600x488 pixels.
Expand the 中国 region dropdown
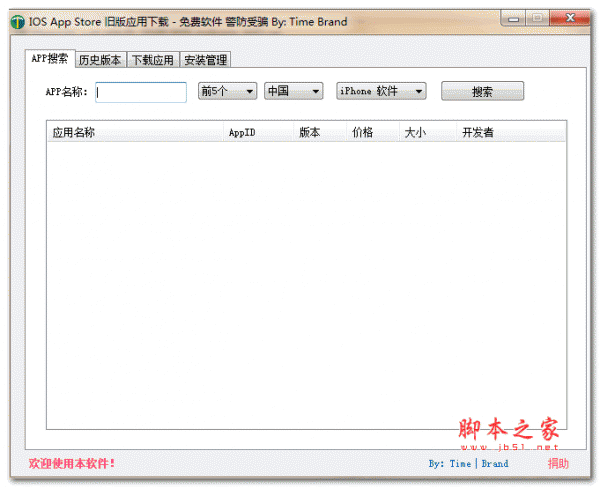click(293, 91)
